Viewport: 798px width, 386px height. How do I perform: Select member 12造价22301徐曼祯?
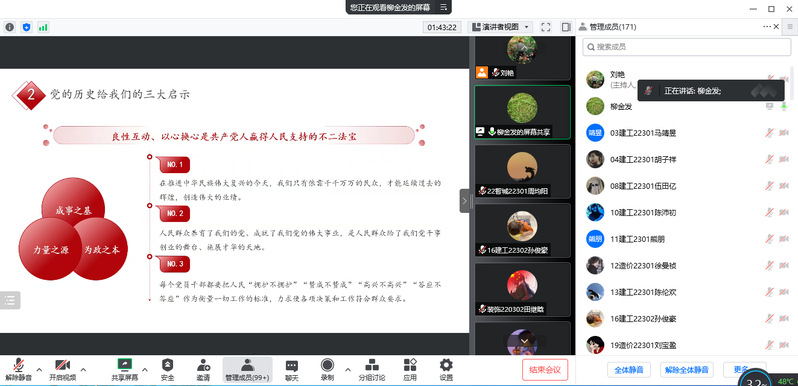687,265
